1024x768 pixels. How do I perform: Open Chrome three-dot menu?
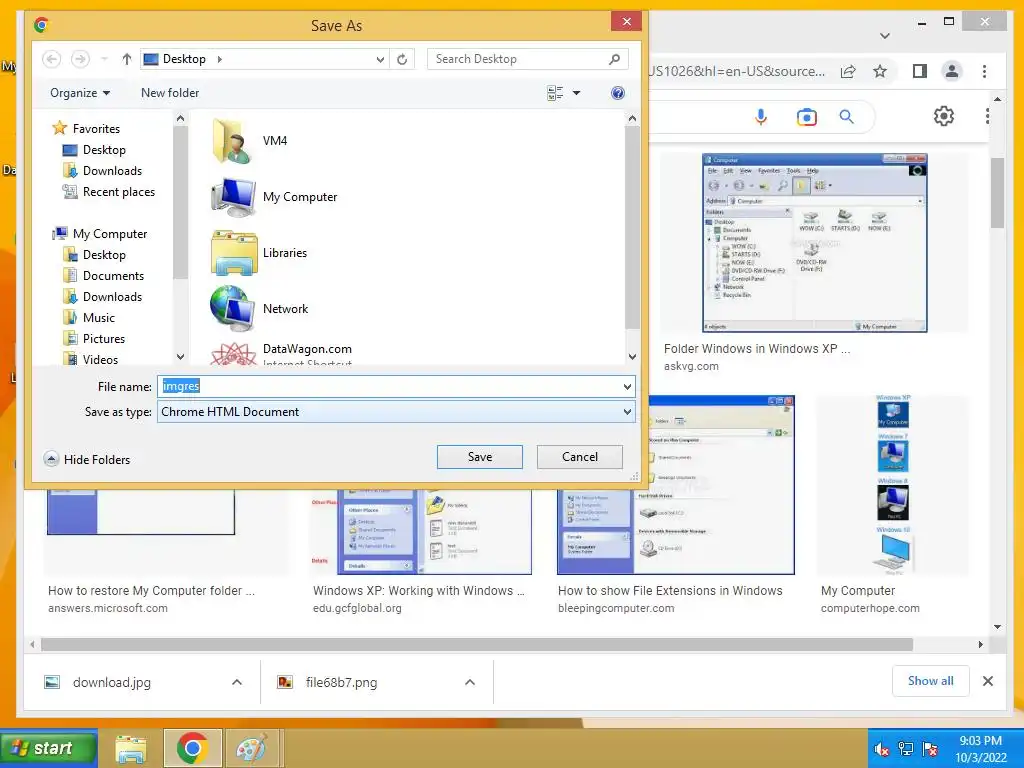[984, 71]
